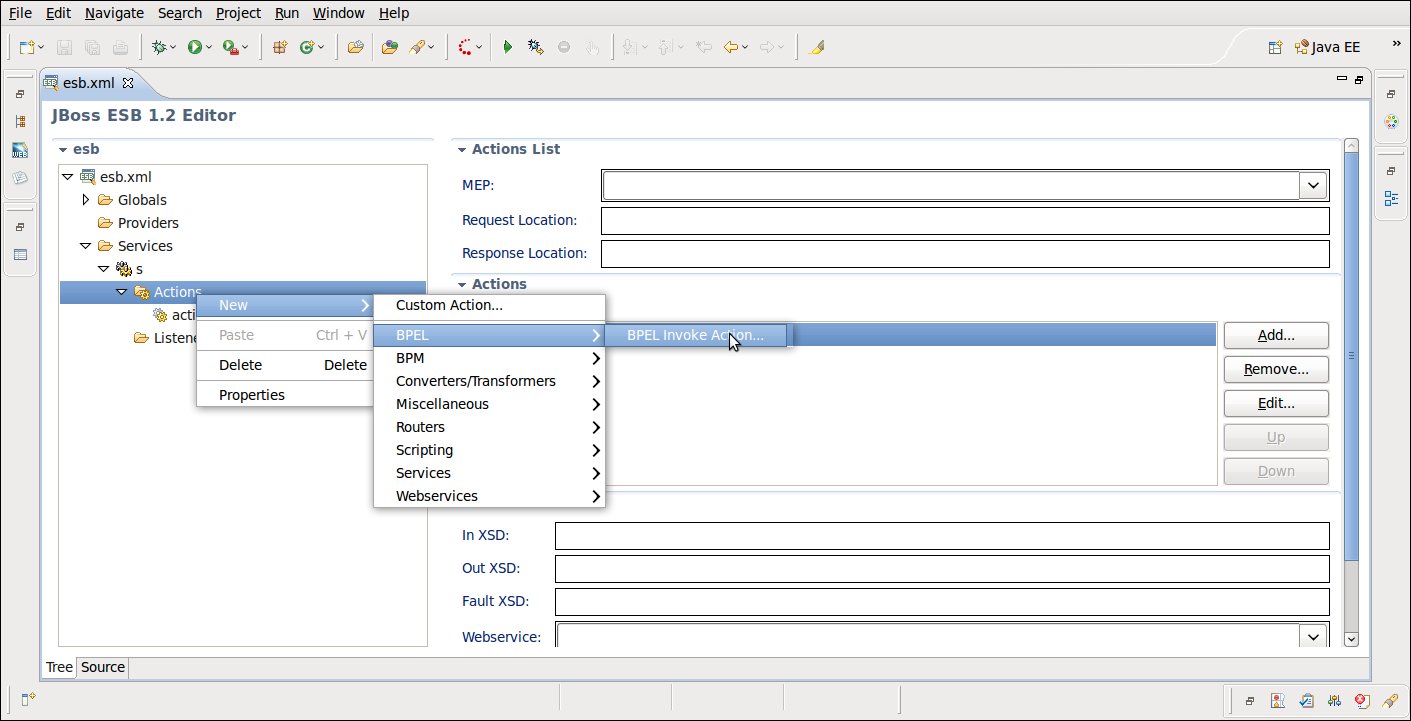The height and width of the screenshot is (721, 1411).
Task: Click the fast view icon at bottom left
Action: [28, 699]
